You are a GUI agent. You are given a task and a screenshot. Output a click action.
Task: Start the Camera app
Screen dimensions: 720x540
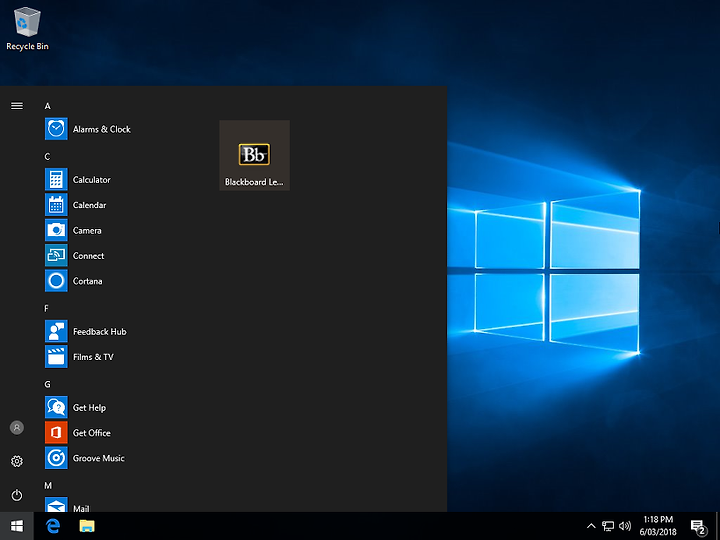56,230
